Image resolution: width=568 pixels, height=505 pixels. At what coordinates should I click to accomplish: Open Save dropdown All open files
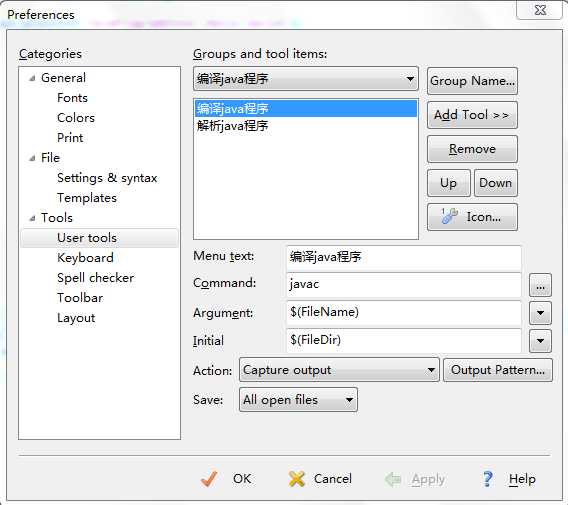pyautogui.click(x=298, y=400)
